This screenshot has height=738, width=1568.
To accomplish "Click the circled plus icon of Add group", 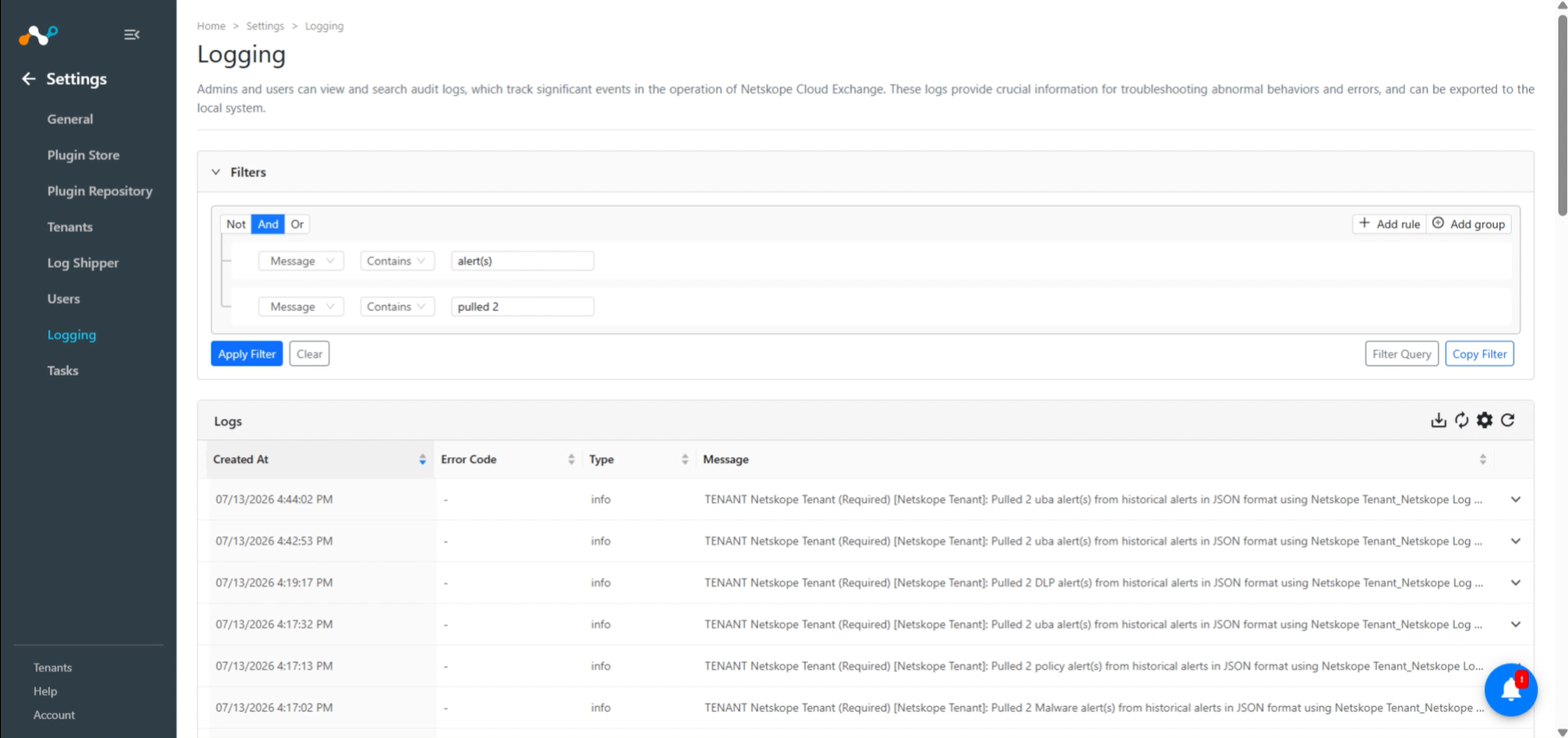I will [x=1438, y=223].
